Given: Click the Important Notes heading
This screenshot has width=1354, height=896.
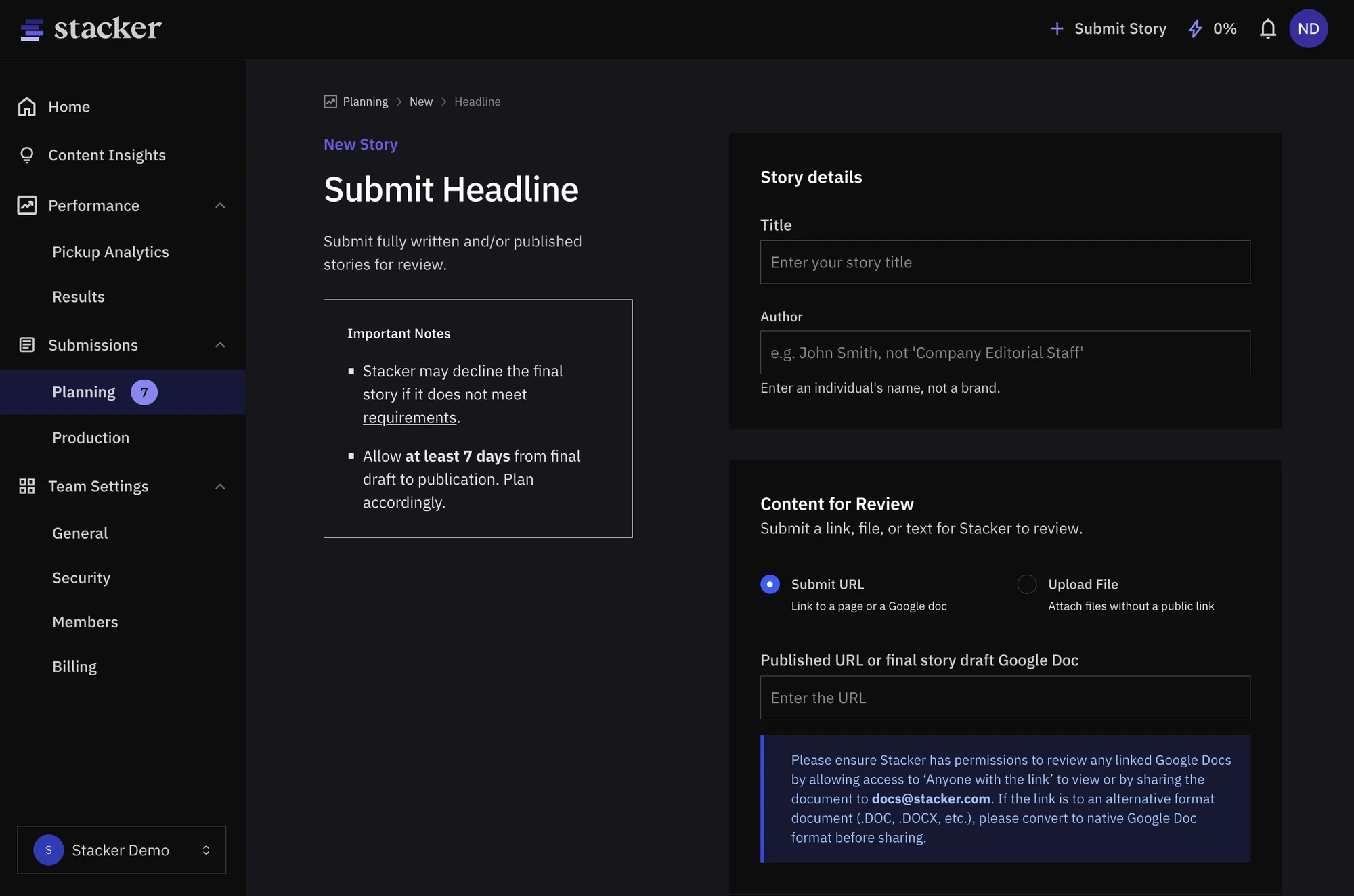Looking at the screenshot, I should [399, 334].
